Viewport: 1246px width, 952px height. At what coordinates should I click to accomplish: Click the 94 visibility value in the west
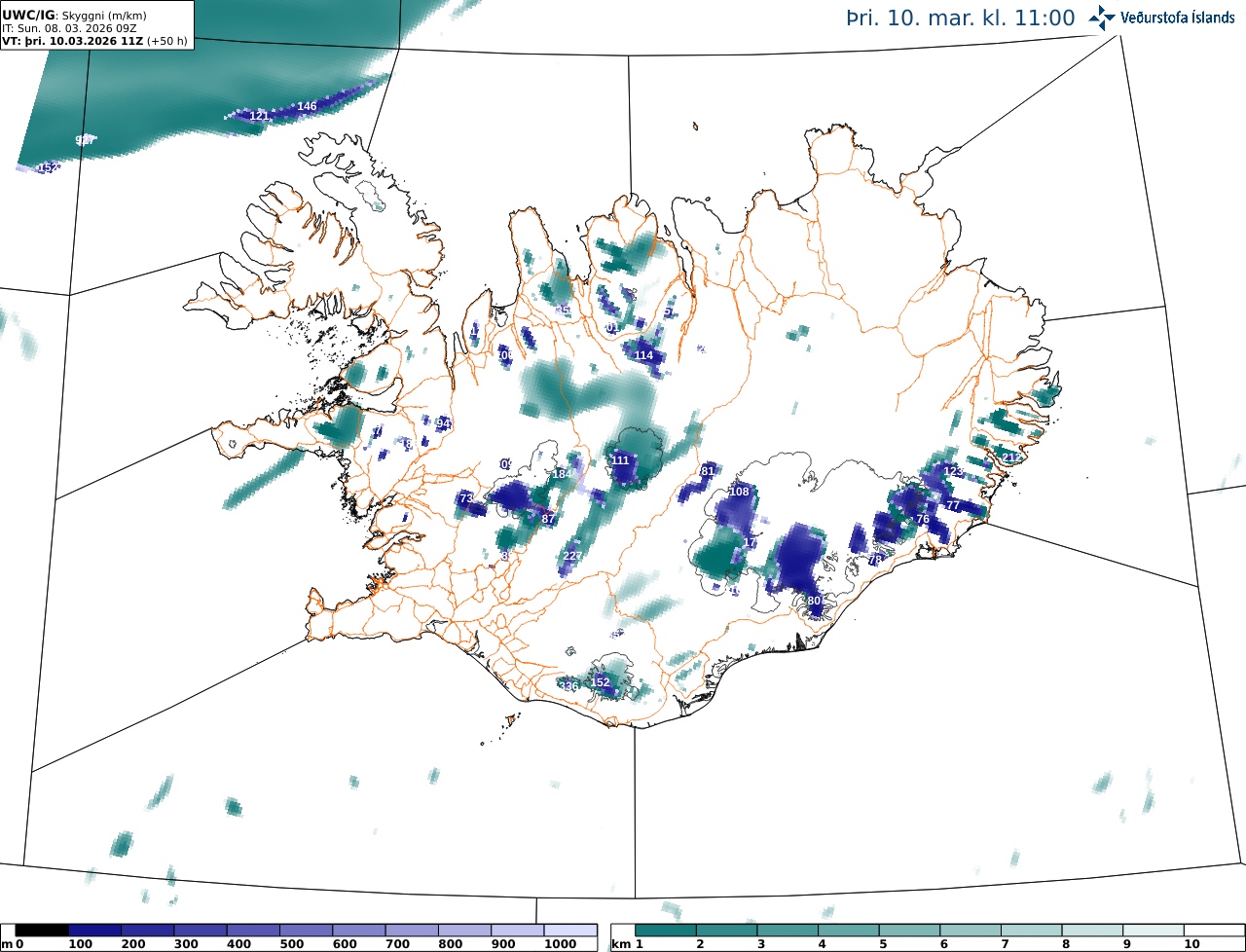(x=443, y=422)
